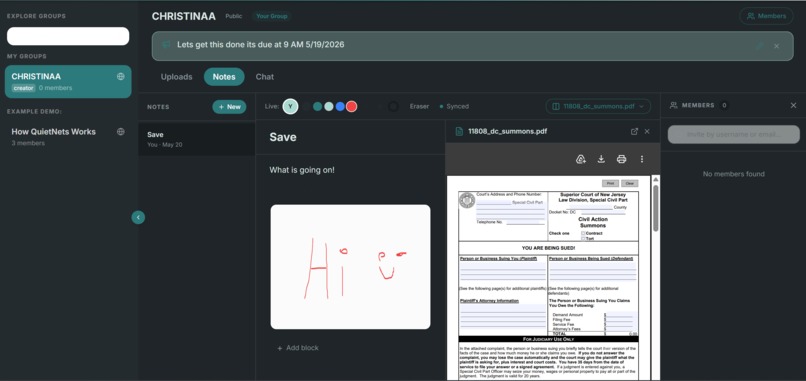Click the live user avatar Y
806x381 pixels.
point(290,106)
